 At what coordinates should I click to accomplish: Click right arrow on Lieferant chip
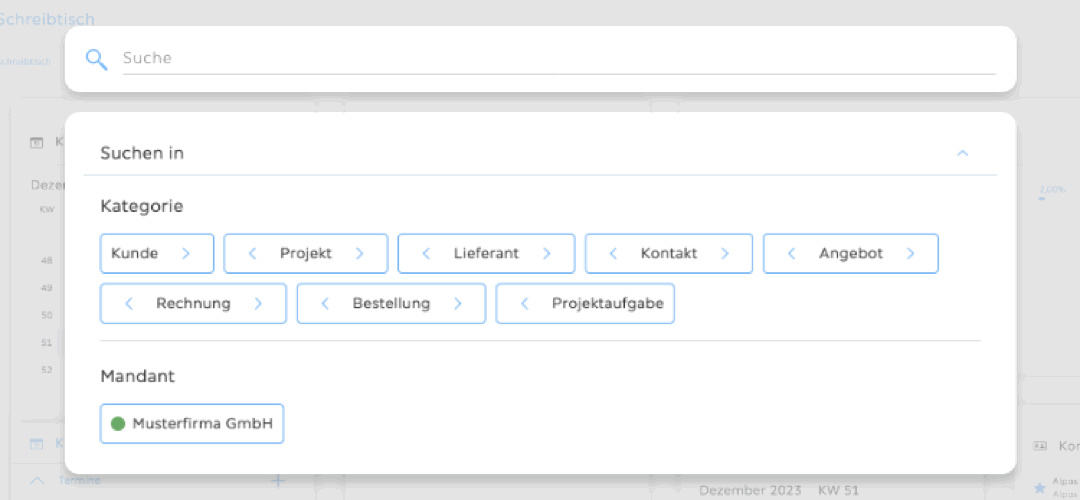(546, 254)
